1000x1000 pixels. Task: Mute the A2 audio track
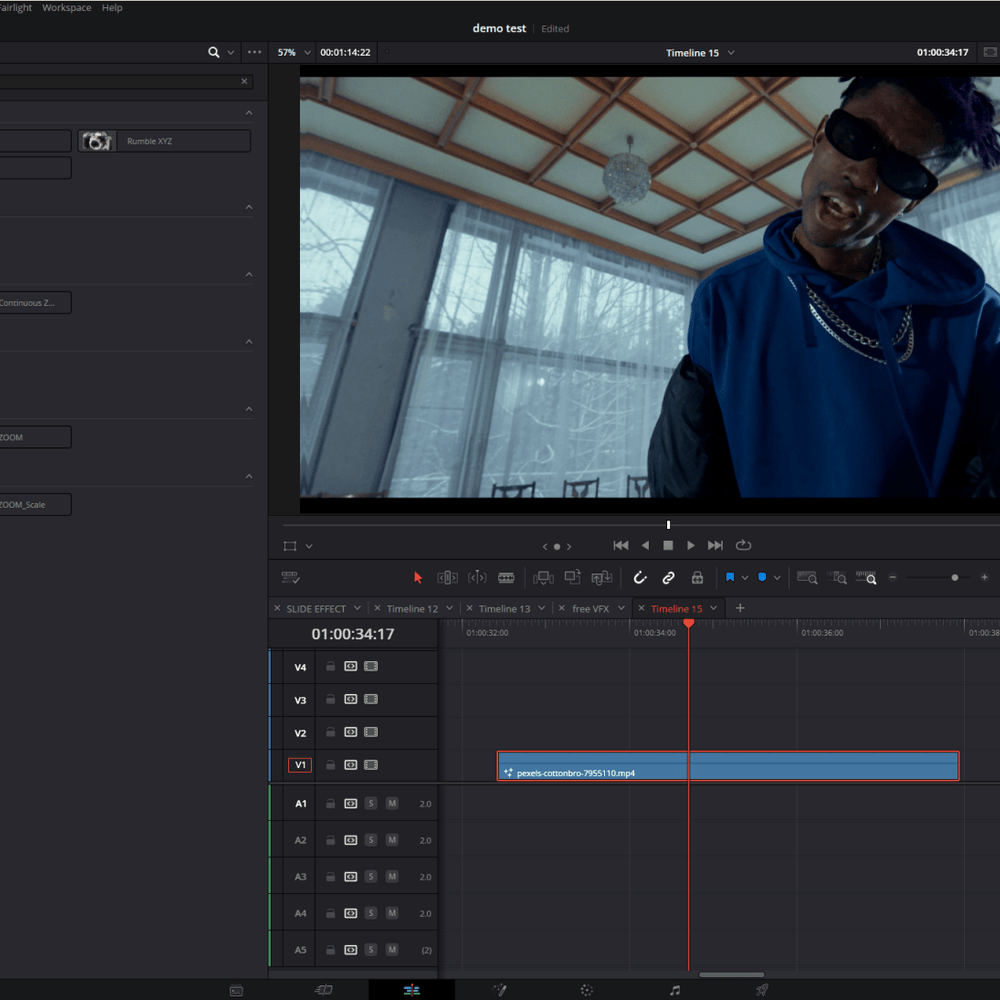coord(392,840)
